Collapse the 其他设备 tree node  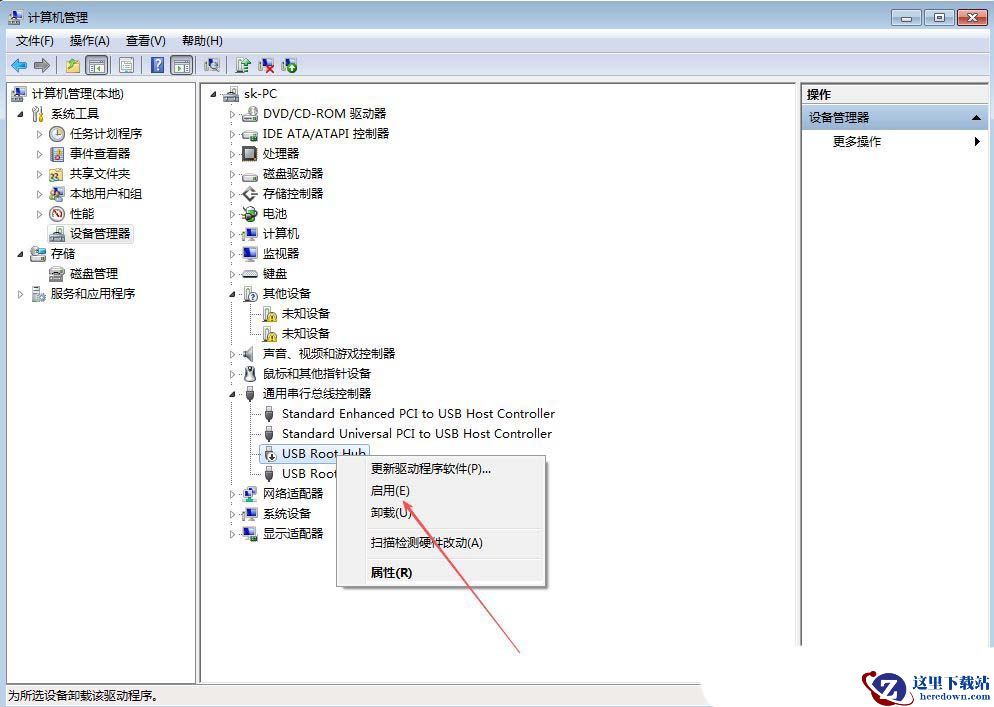[x=233, y=294]
